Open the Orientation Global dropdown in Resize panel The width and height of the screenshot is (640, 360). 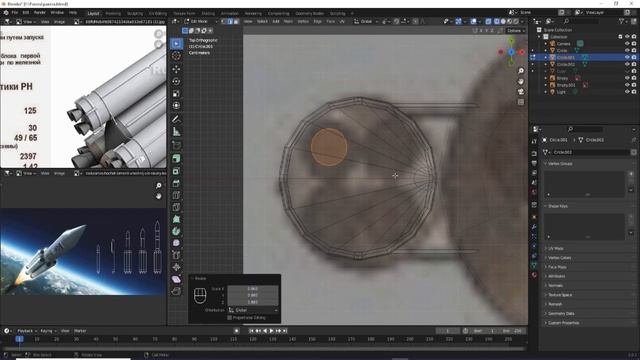pyautogui.click(x=253, y=310)
